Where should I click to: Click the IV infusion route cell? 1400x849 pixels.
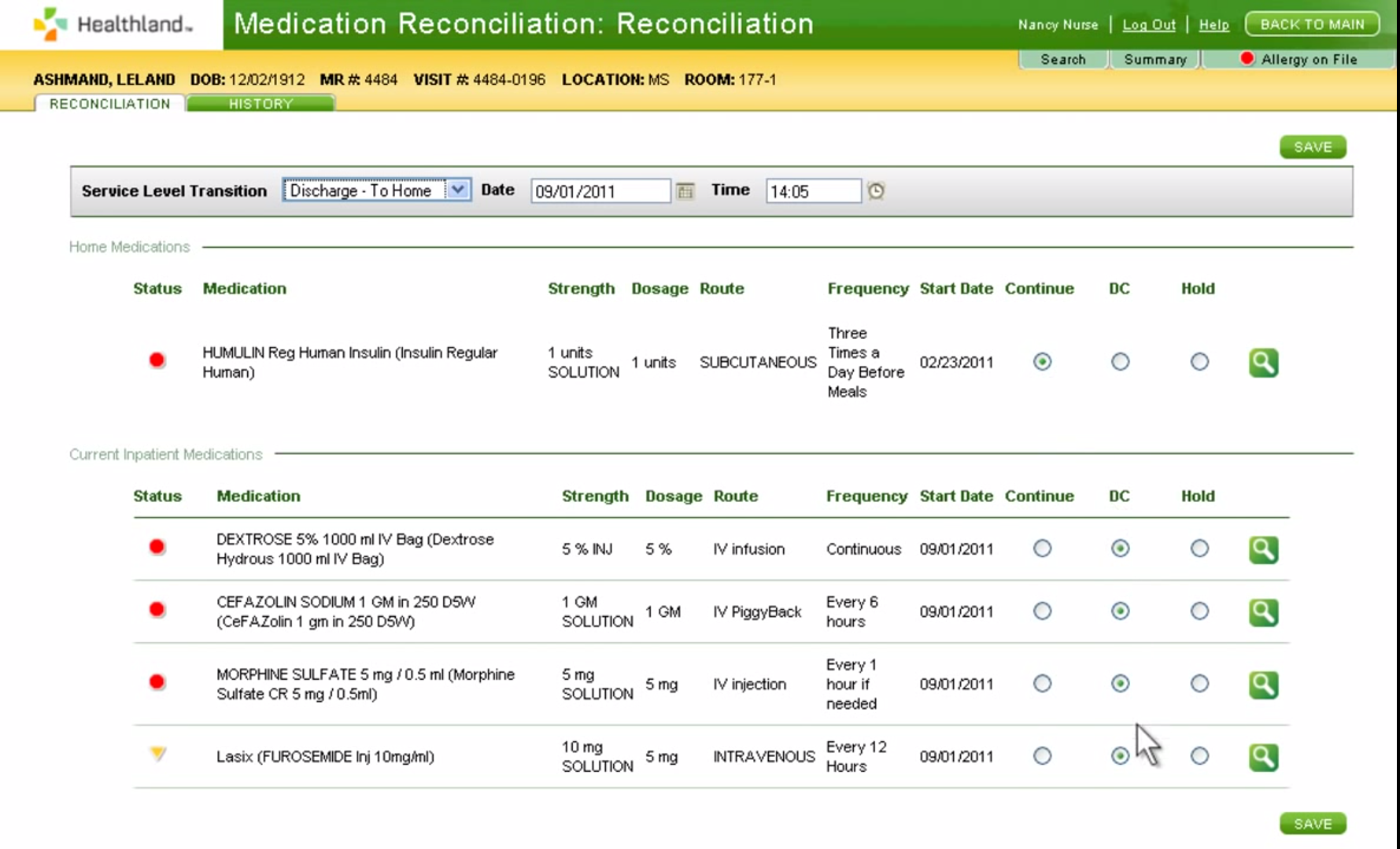point(748,548)
